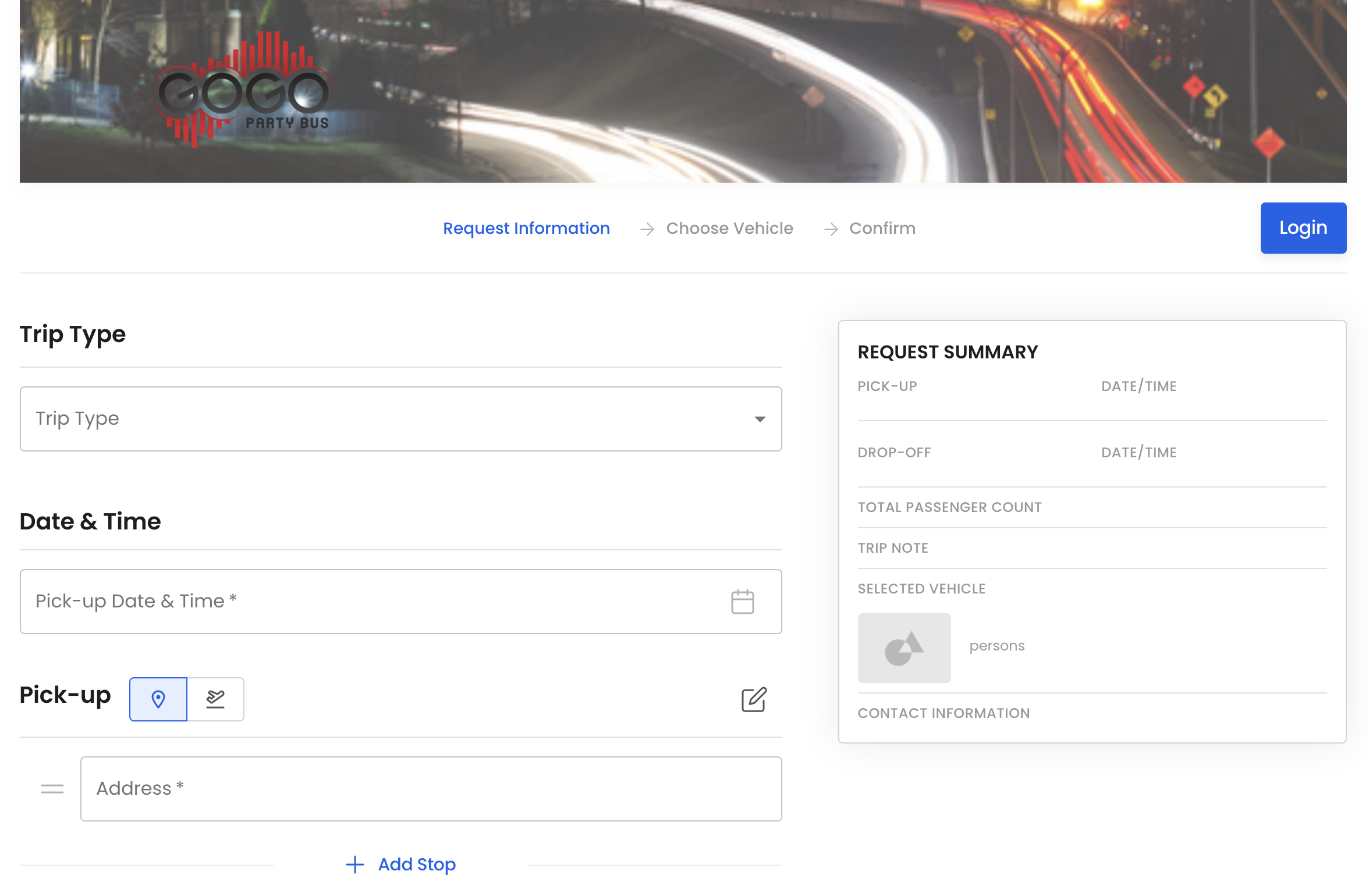Viewport: 1369px width, 896px height.
Task: Click the arrow before Choose Vehicle
Action: [647, 229]
